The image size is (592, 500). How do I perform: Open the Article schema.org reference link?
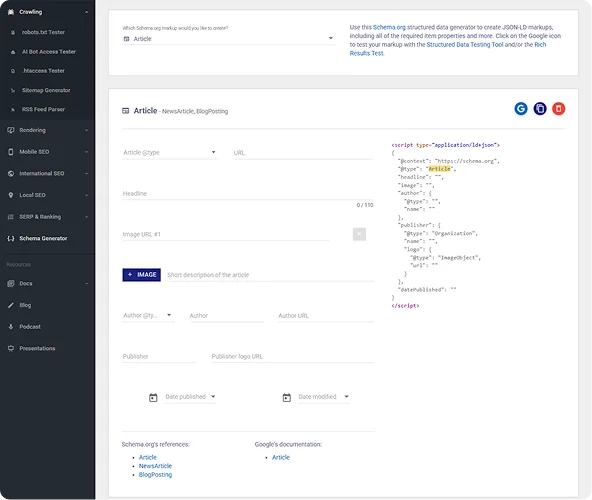148,457
